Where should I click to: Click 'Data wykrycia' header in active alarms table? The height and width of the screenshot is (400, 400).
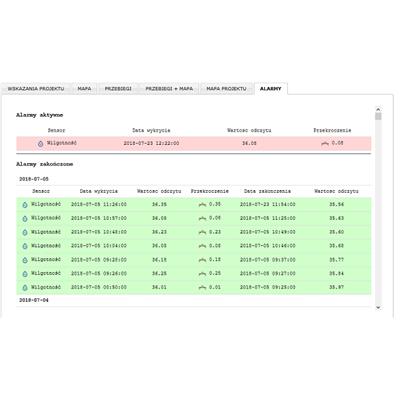pyautogui.click(x=151, y=130)
